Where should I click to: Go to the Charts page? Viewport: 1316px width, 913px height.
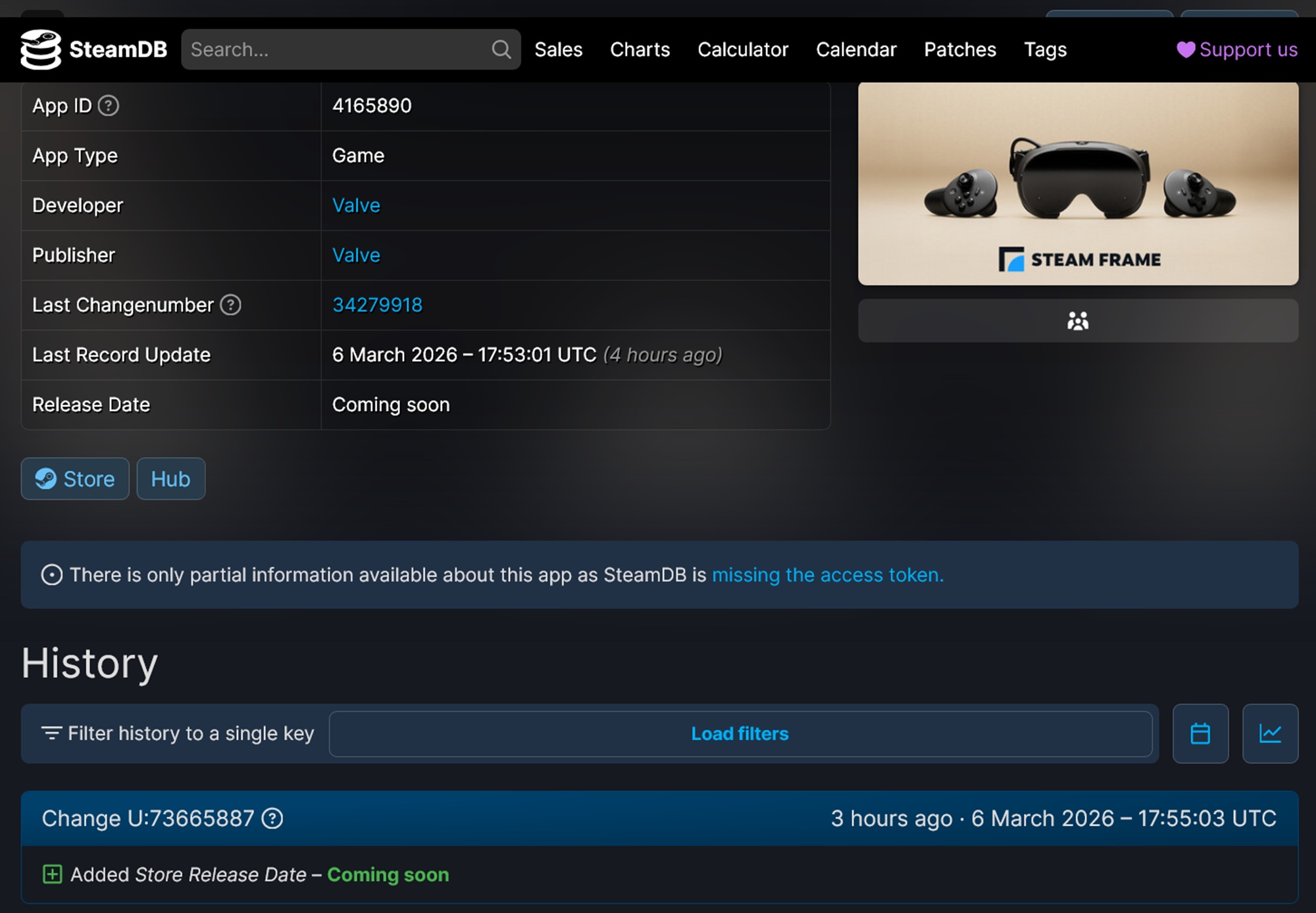[x=640, y=49]
